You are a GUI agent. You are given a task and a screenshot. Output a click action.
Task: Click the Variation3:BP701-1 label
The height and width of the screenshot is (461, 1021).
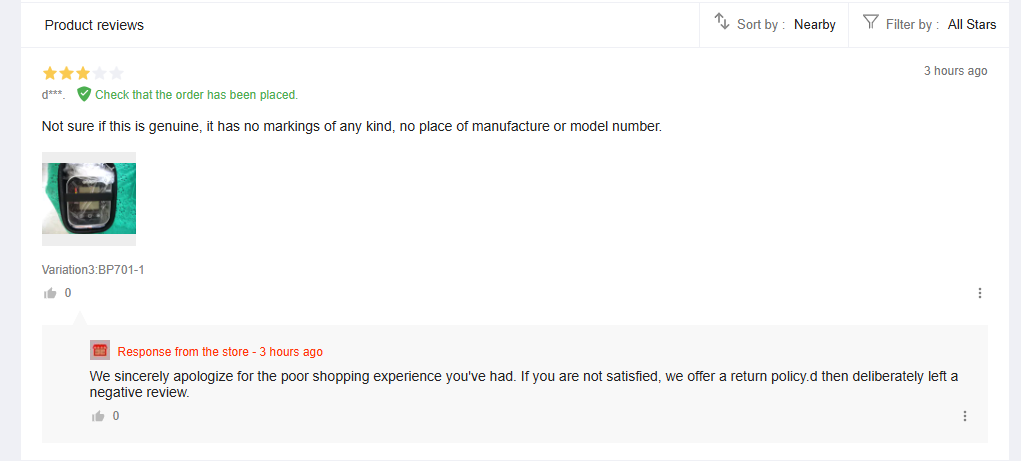pos(93,270)
